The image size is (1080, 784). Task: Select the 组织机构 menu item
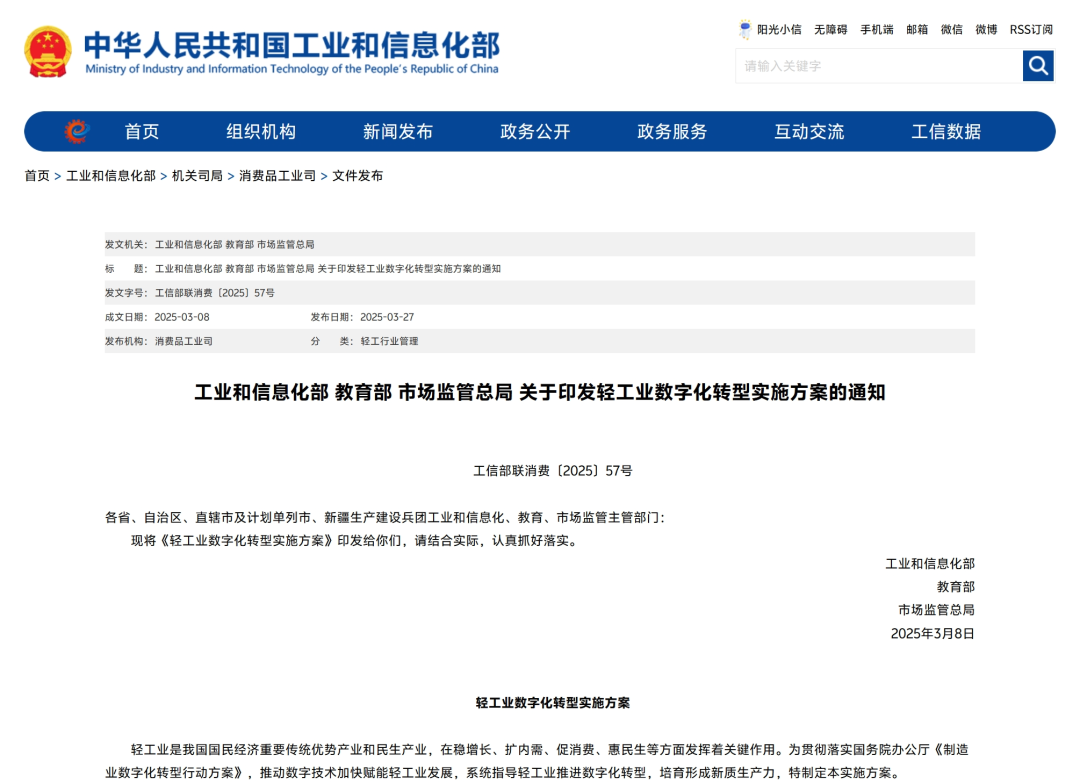[261, 131]
